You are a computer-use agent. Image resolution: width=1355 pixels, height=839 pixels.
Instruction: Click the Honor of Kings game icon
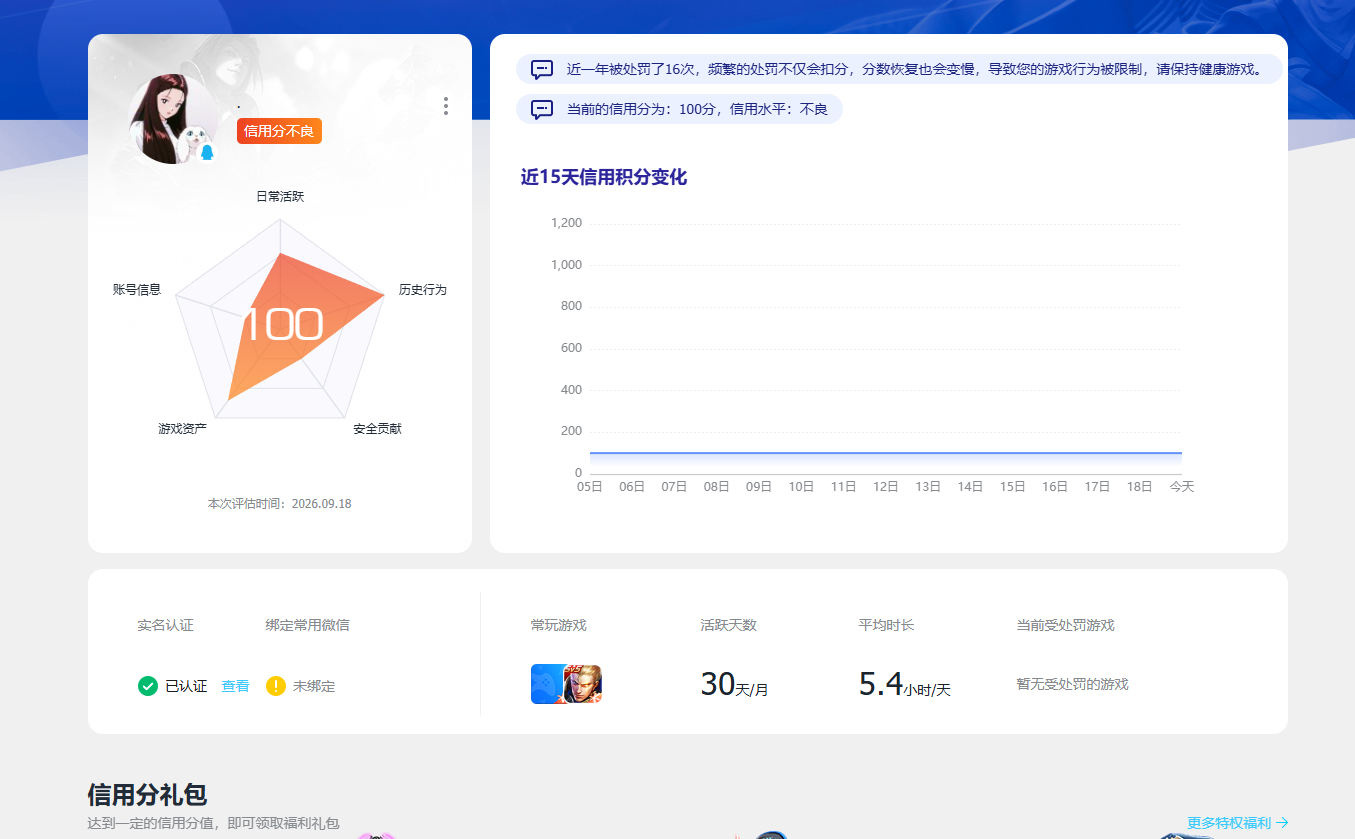(584, 684)
